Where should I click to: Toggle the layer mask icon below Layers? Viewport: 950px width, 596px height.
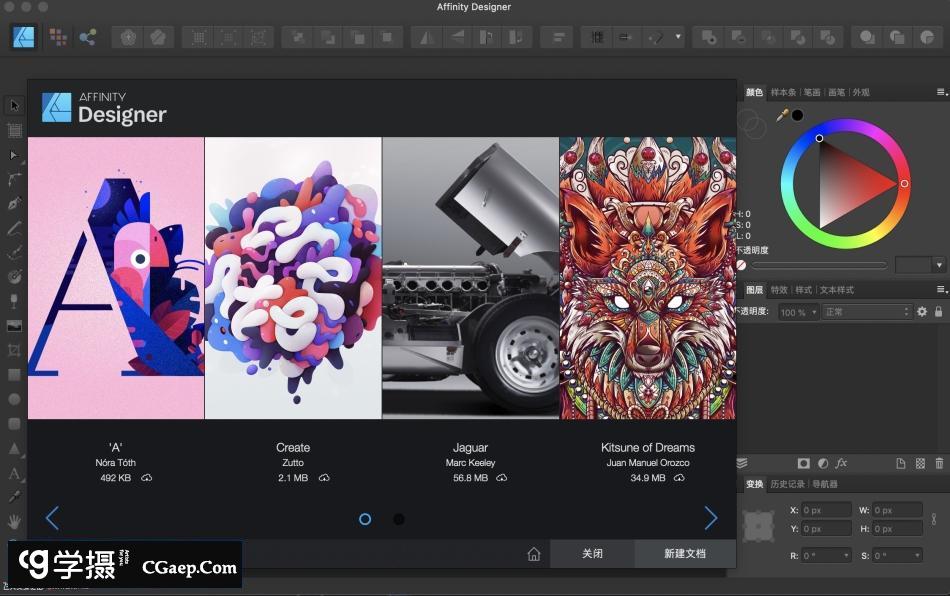[804, 464]
